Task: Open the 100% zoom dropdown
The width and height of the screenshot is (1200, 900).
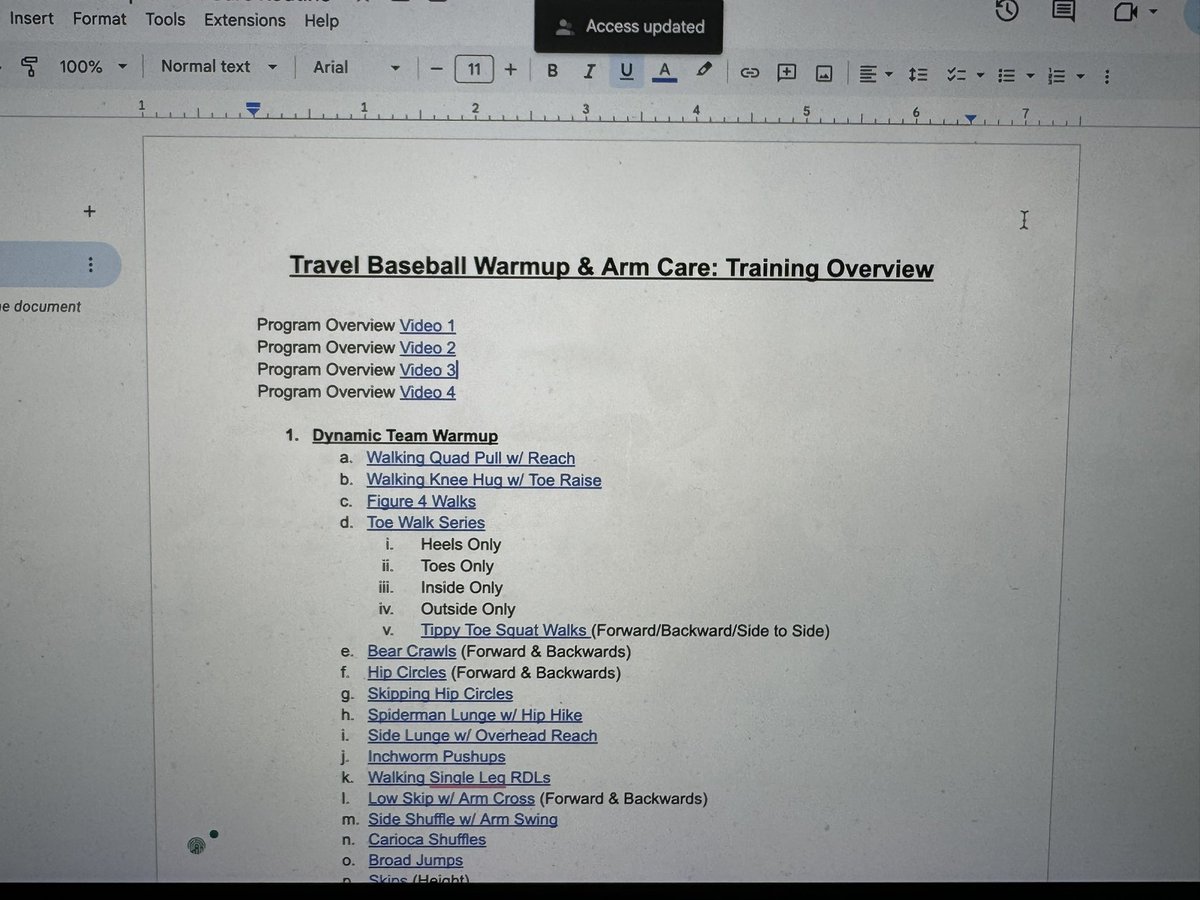Action: coord(92,67)
